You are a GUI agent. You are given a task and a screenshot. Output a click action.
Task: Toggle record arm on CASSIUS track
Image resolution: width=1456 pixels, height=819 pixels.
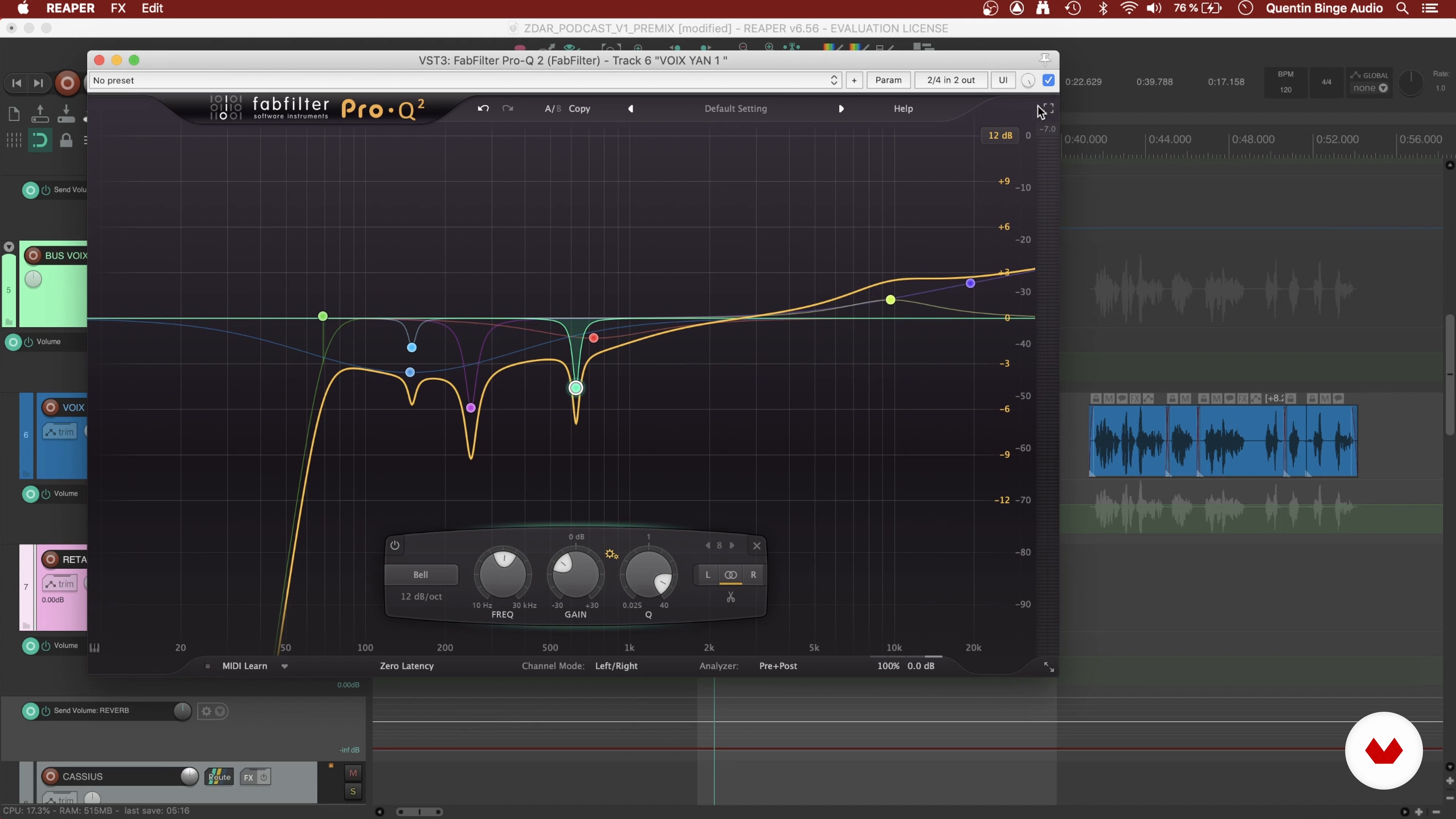pos(50,777)
